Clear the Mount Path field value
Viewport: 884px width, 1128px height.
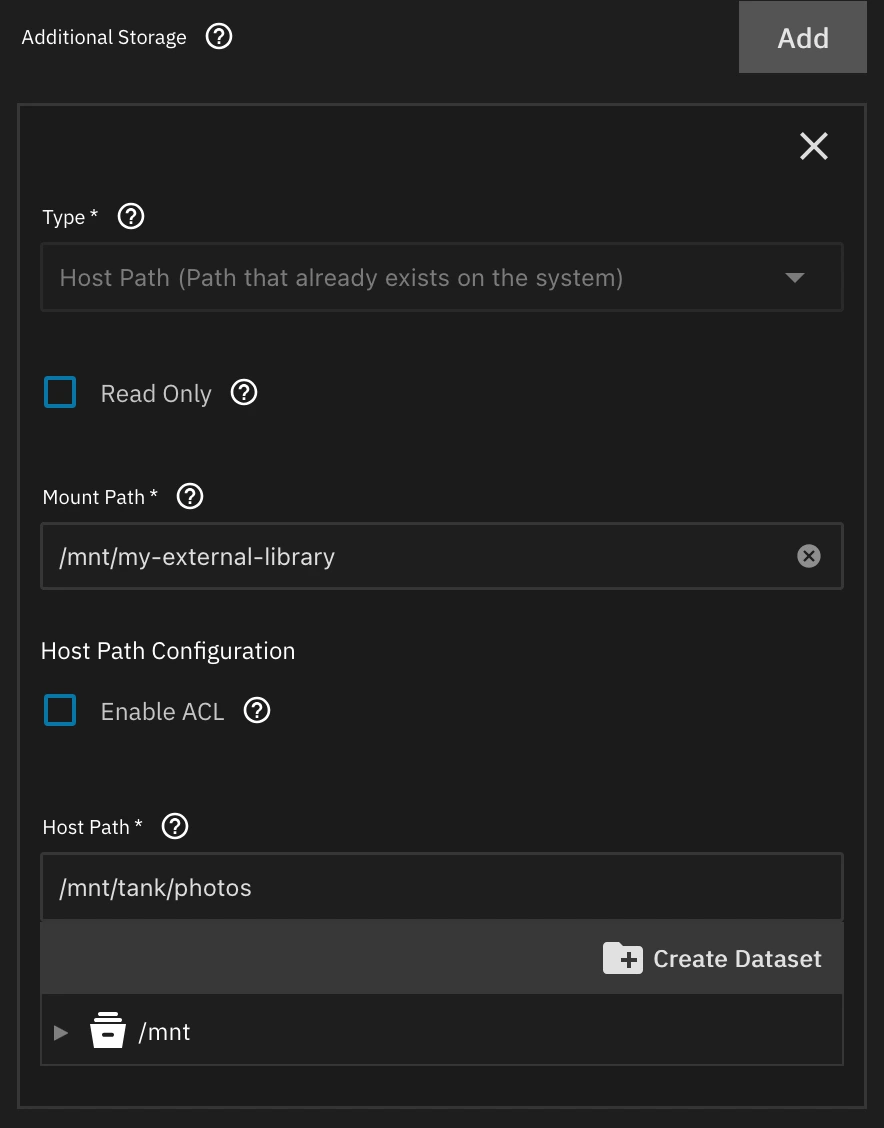tap(809, 556)
